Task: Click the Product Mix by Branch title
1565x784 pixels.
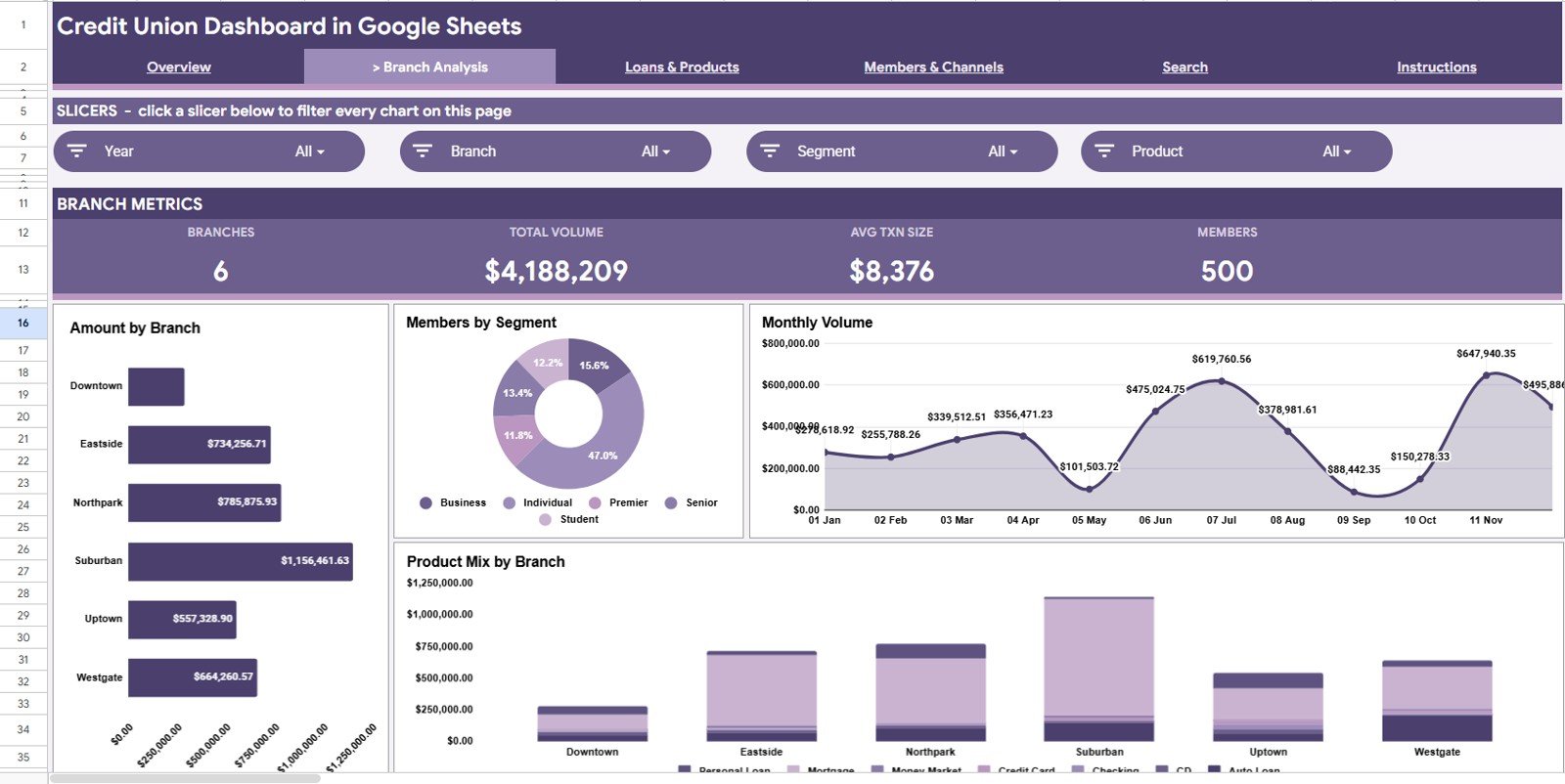Action: [x=485, y=562]
